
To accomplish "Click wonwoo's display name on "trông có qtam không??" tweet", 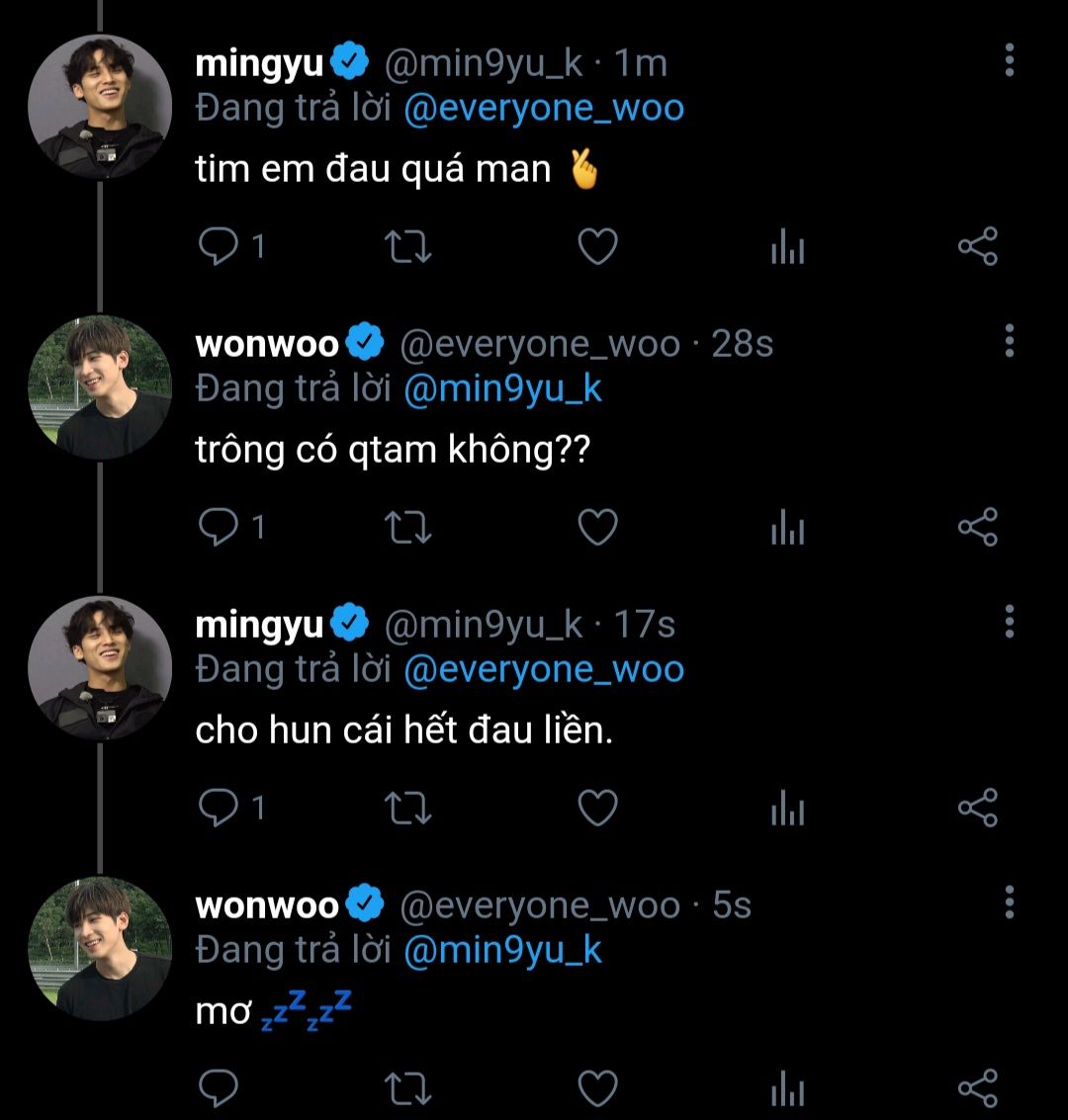I will pyautogui.click(x=267, y=344).
